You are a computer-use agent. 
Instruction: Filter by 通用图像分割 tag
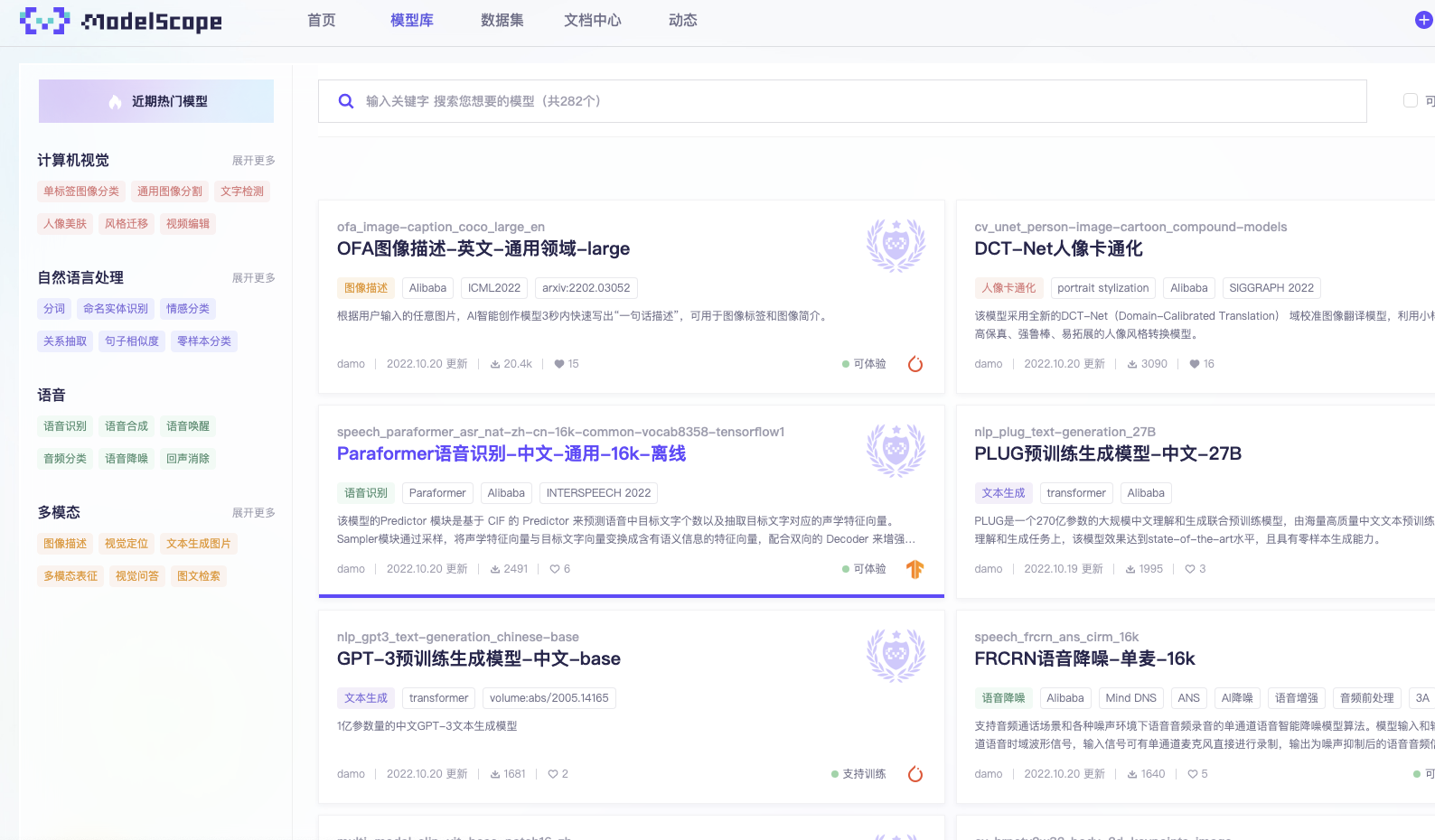(170, 191)
